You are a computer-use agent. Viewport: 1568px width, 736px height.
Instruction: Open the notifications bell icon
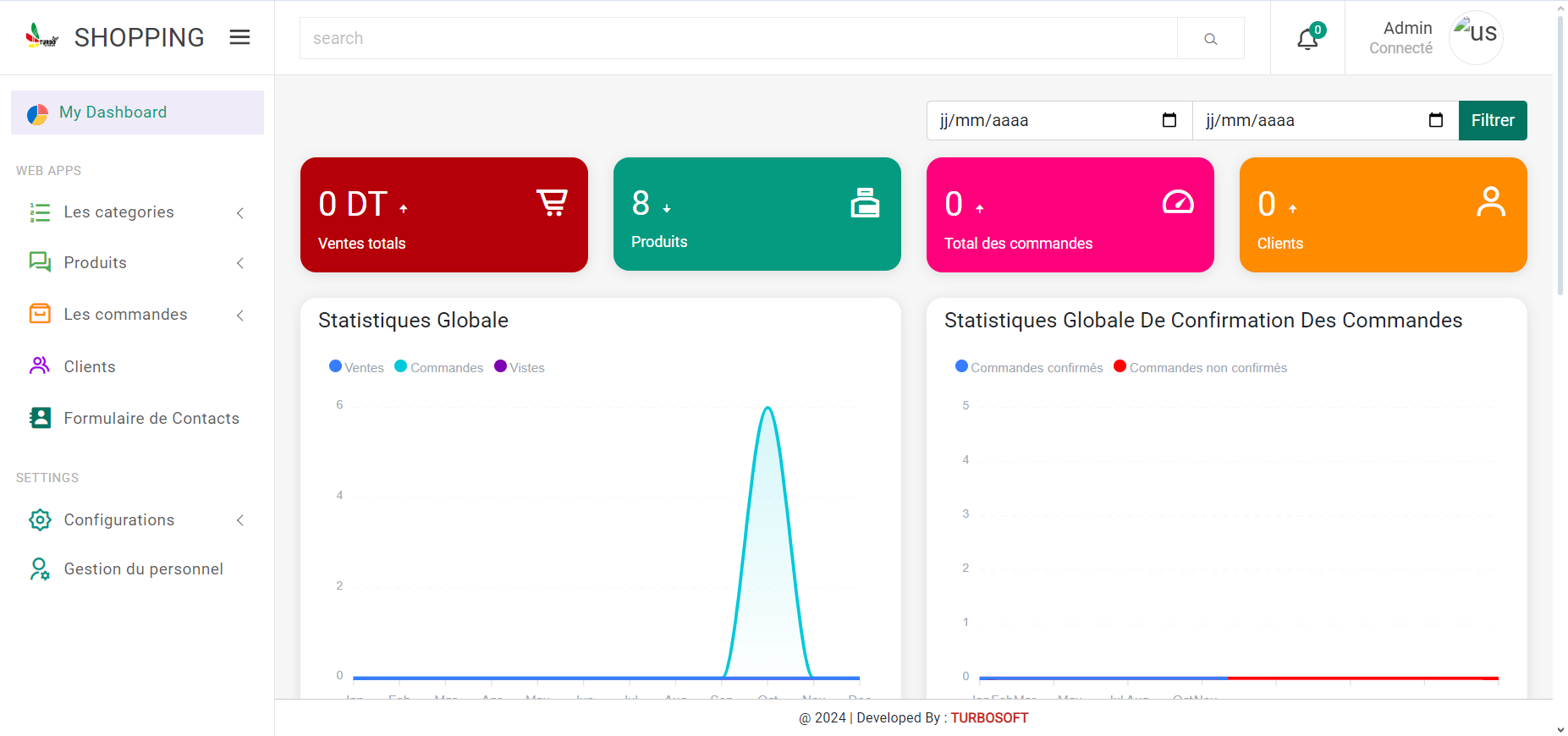point(1307,39)
